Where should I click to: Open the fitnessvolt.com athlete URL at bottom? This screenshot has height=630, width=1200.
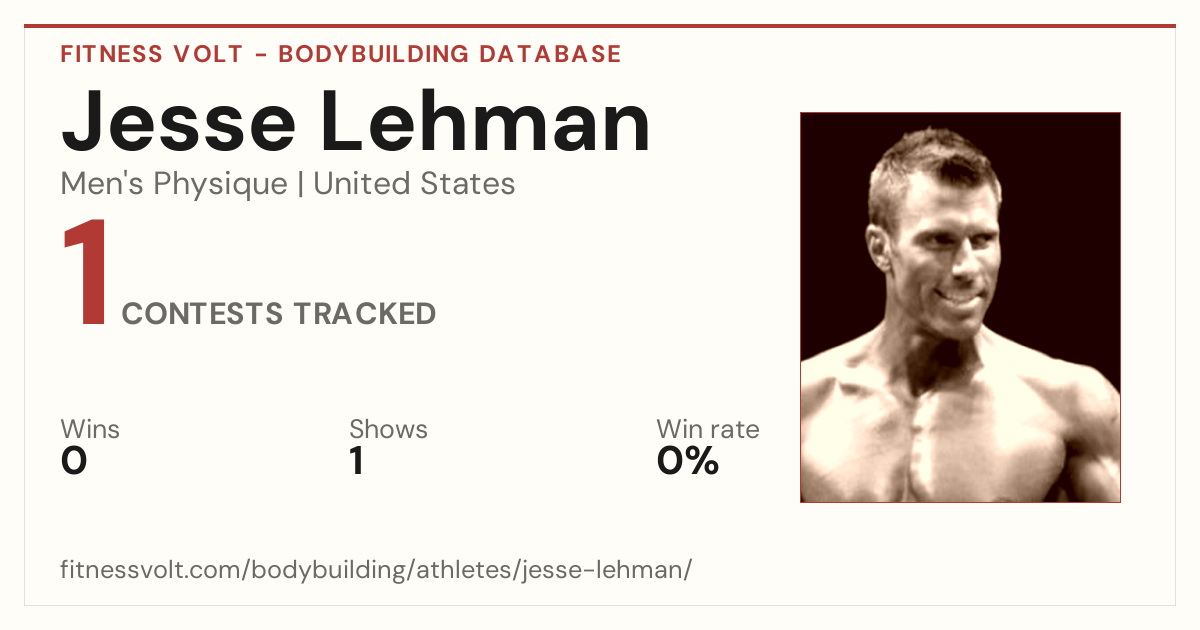coord(376,571)
